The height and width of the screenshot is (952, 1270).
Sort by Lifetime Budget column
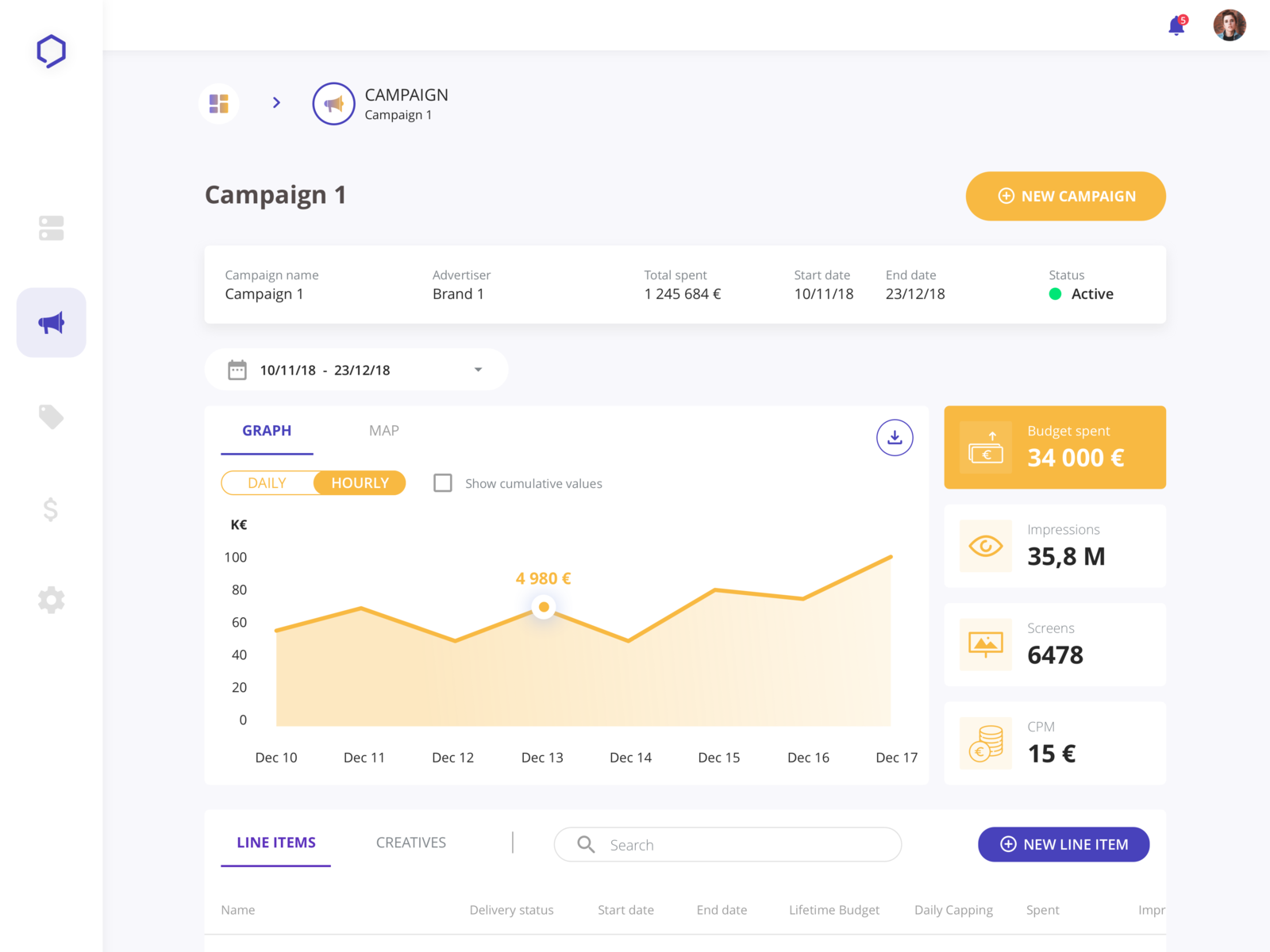(x=834, y=910)
